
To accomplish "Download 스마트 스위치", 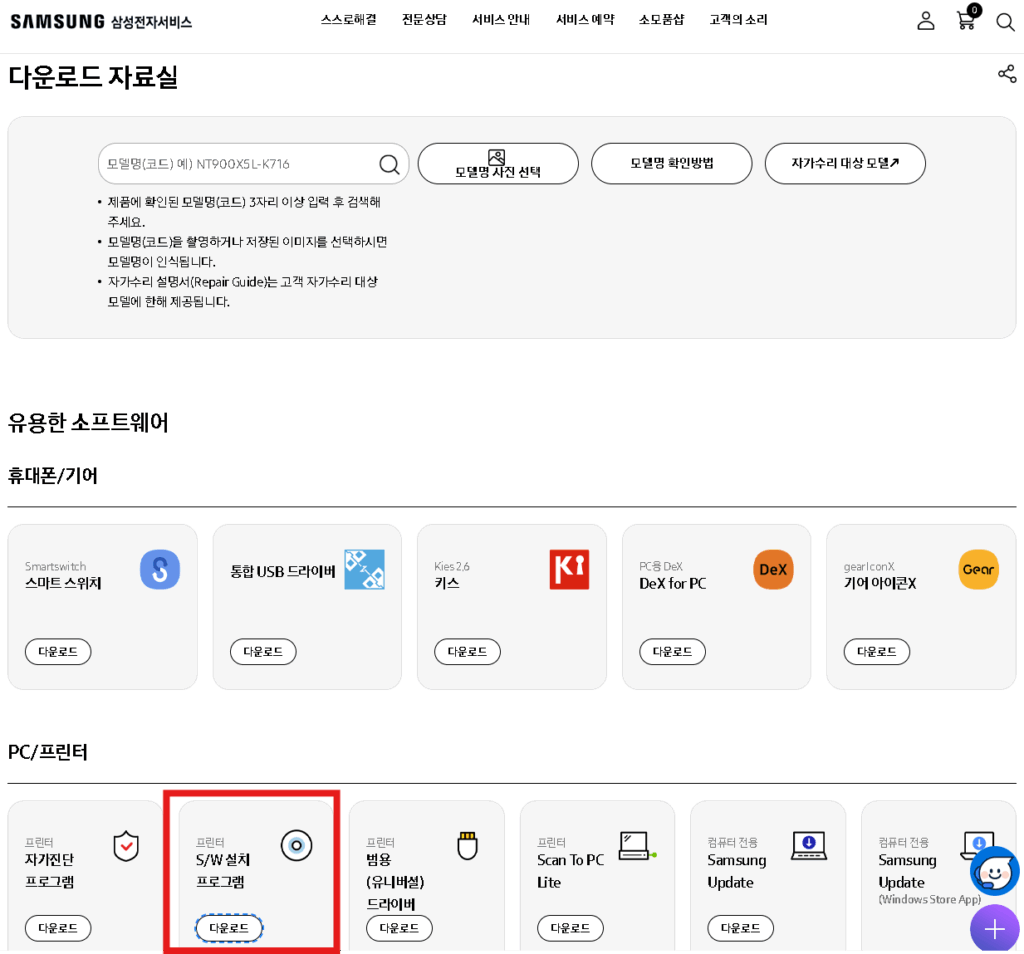I will 58,652.
